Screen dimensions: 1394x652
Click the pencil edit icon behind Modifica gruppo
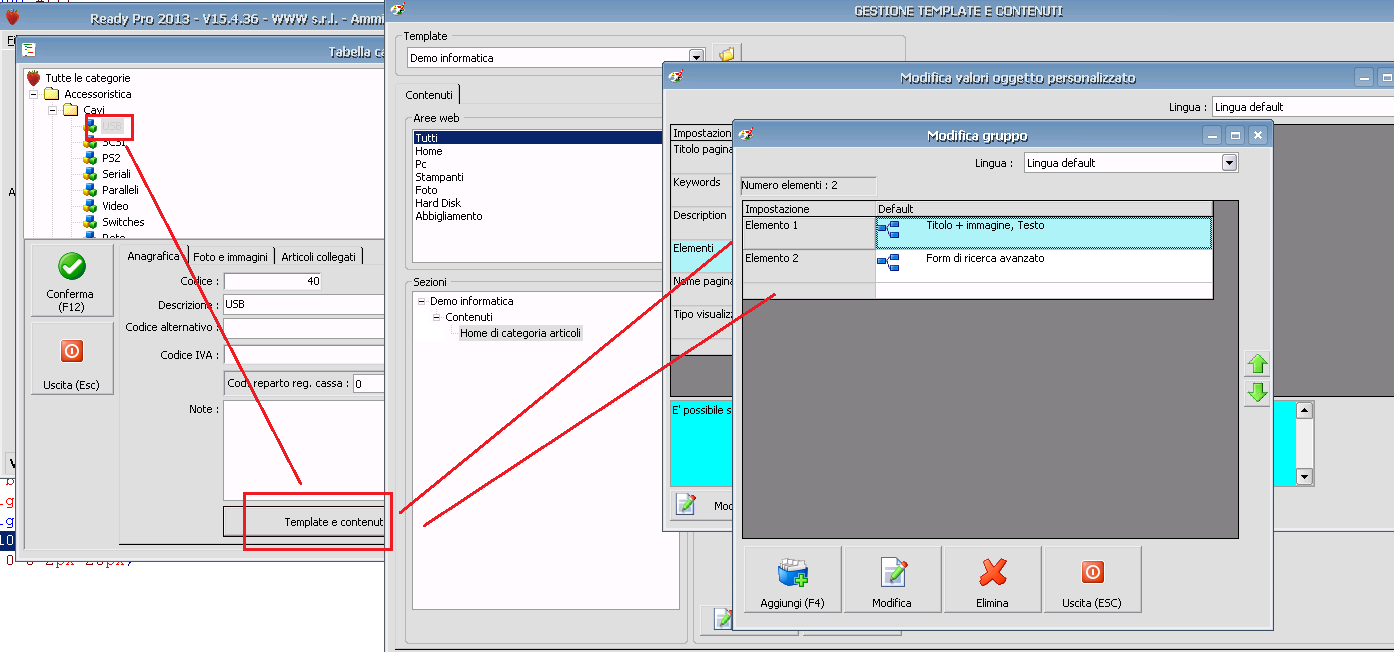(x=685, y=504)
